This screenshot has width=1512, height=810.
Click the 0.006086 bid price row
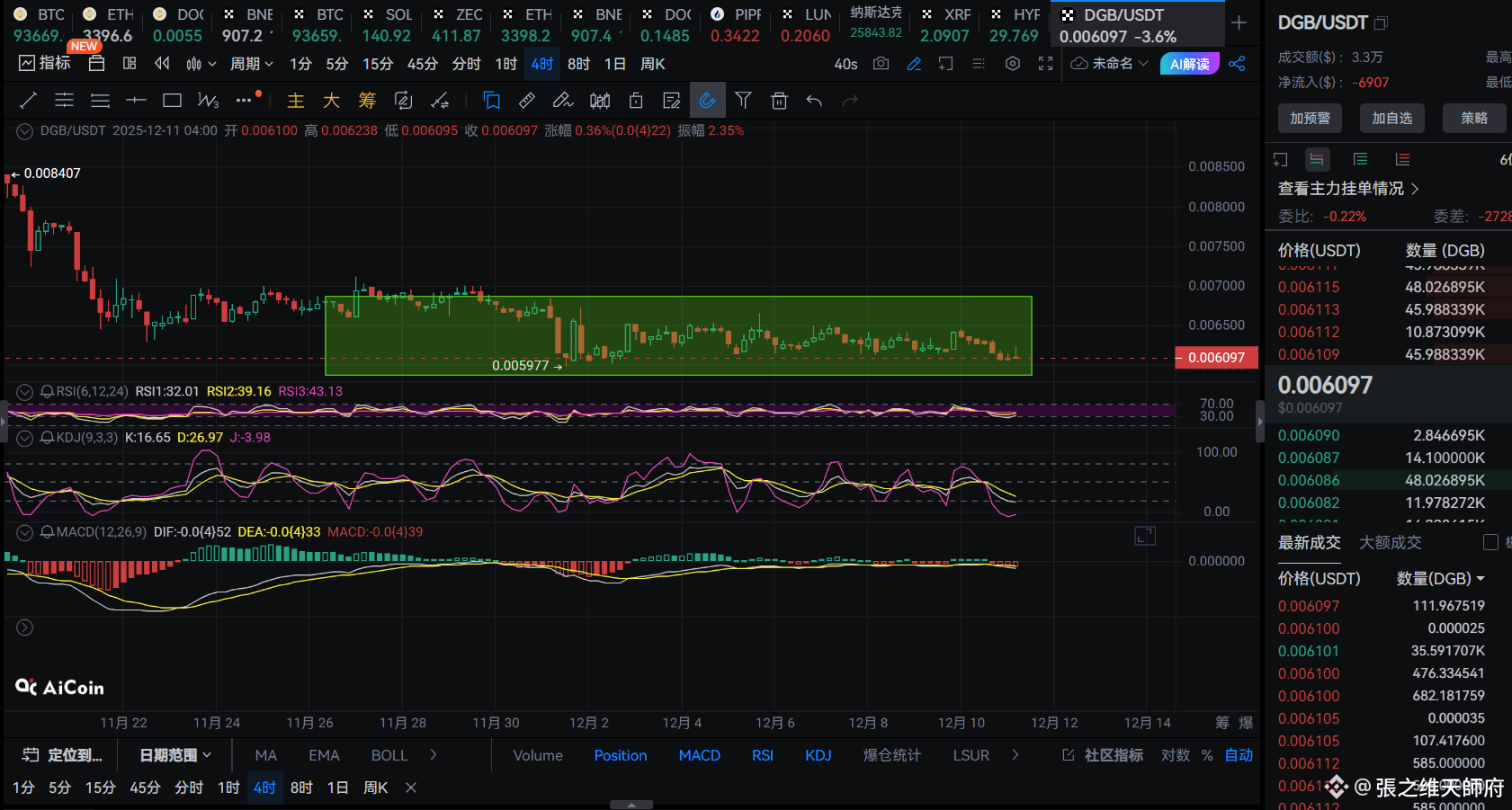click(1309, 480)
